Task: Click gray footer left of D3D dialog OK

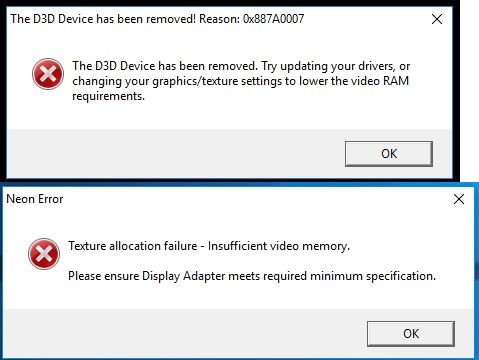Action: (173, 154)
